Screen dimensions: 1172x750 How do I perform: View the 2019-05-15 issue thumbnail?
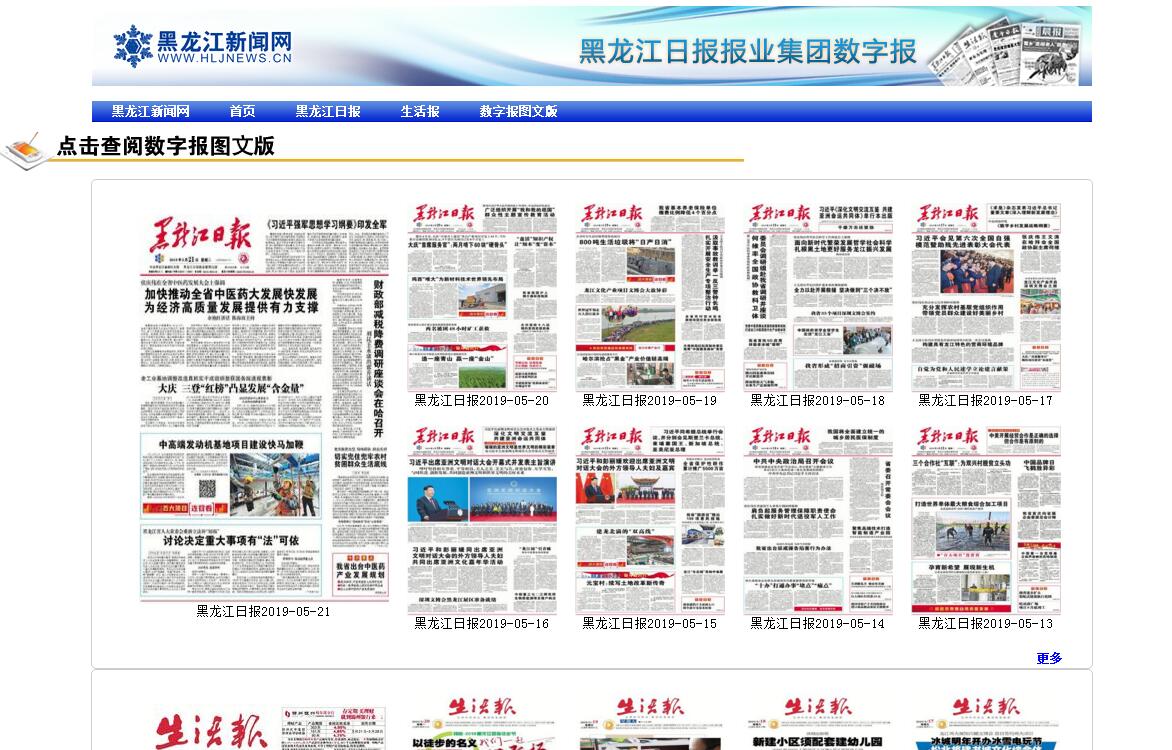coord(650,519)
